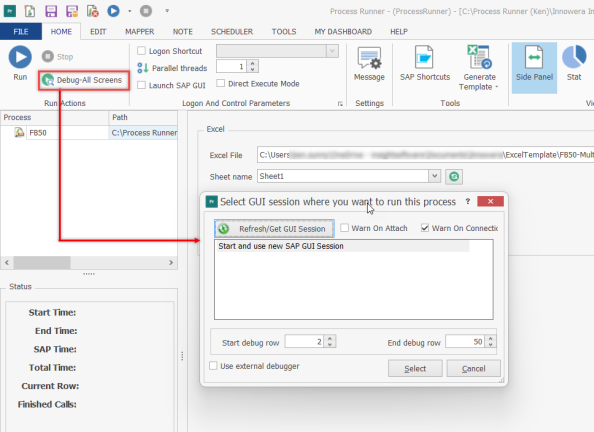Click the process list left scroll arrow

(x=7, y=262)
